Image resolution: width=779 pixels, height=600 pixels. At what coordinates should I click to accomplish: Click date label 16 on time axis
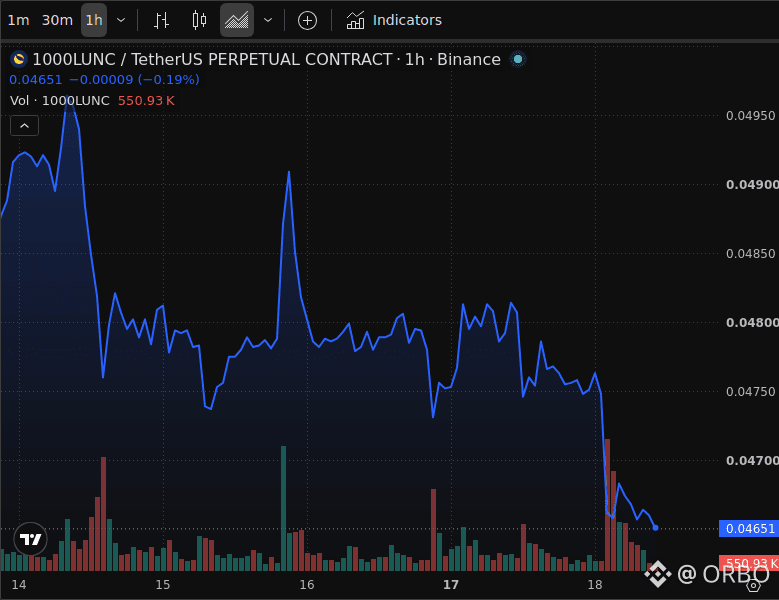(307, 585)
